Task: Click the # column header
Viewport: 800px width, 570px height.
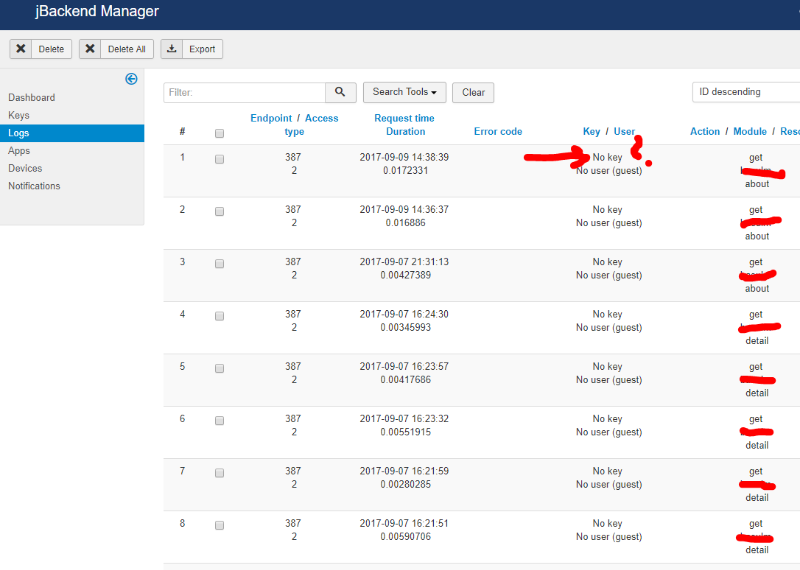Action: 182,132
